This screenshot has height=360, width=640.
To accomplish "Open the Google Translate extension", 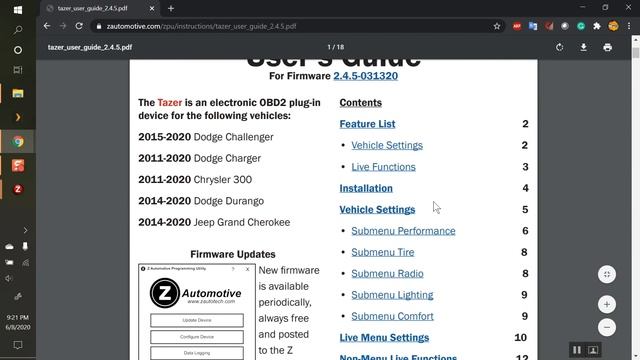I will click(x=533, y=26).
